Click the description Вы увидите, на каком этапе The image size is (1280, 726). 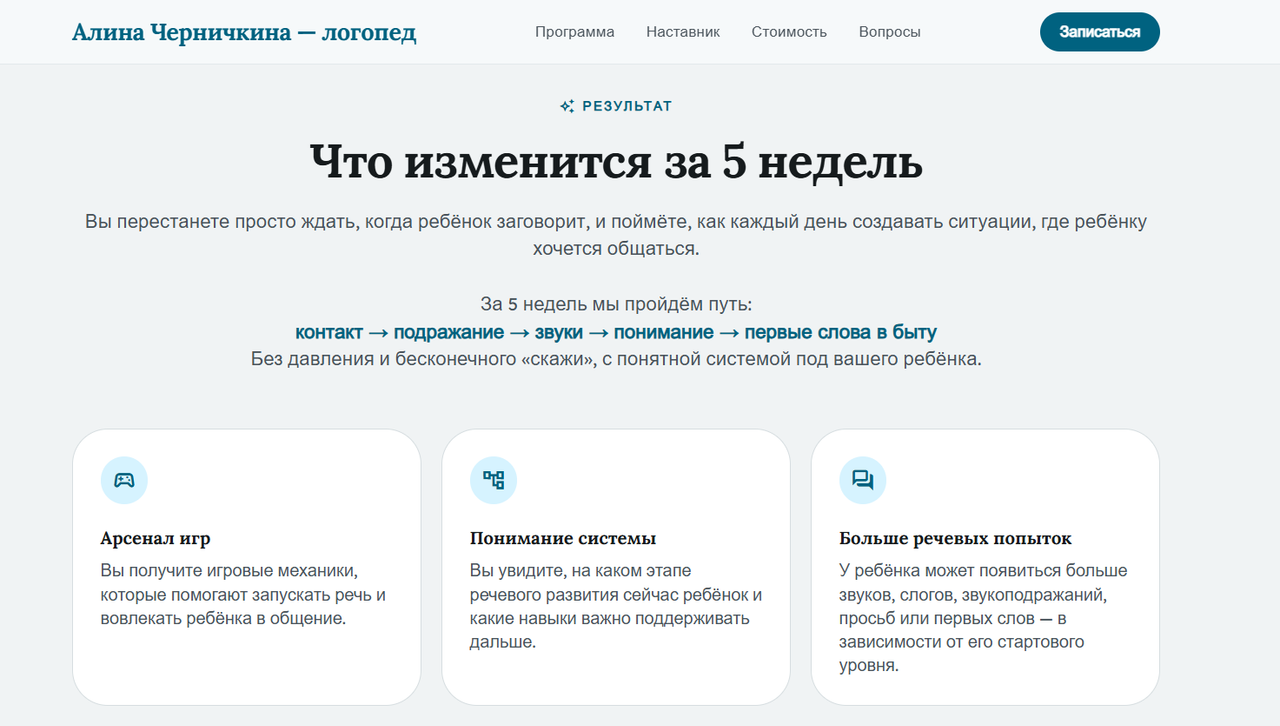[616, 607]
